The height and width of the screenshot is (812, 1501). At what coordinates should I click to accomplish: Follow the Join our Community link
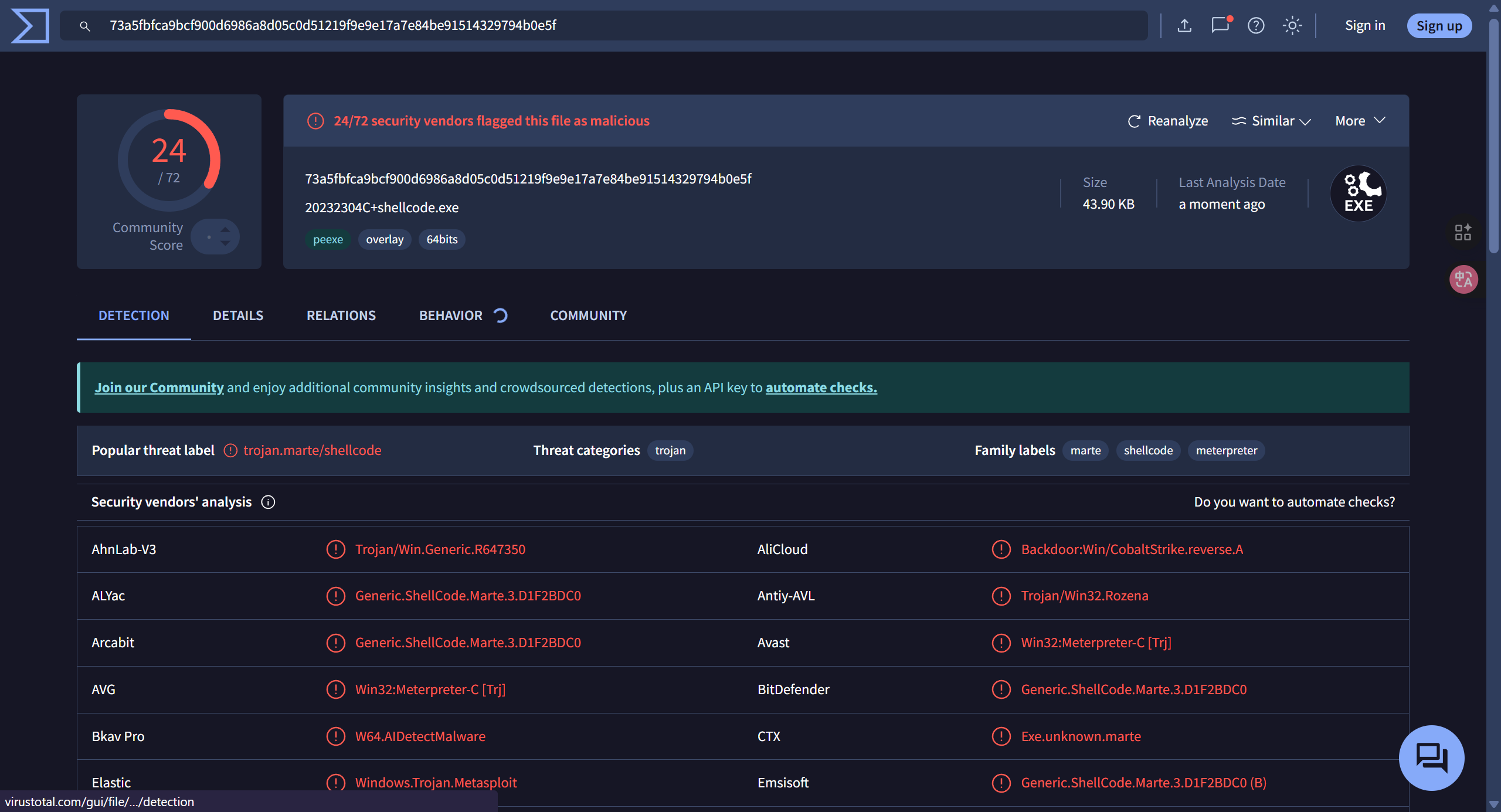(159, 388)
